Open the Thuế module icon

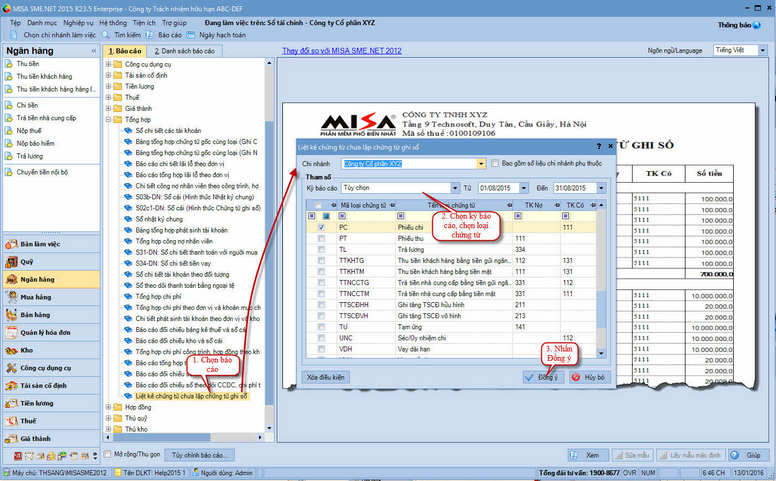11,421
